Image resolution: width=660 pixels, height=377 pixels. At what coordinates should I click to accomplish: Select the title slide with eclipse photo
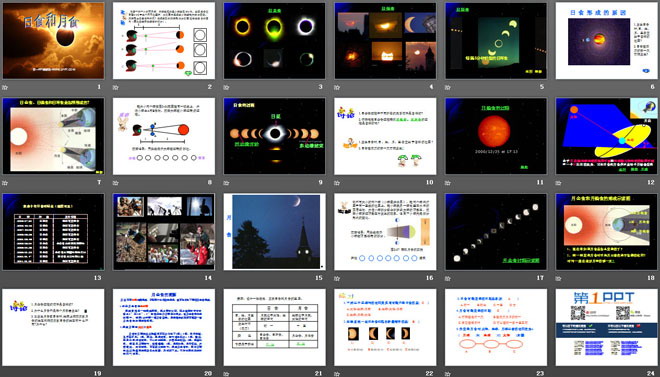click(53, 41)
